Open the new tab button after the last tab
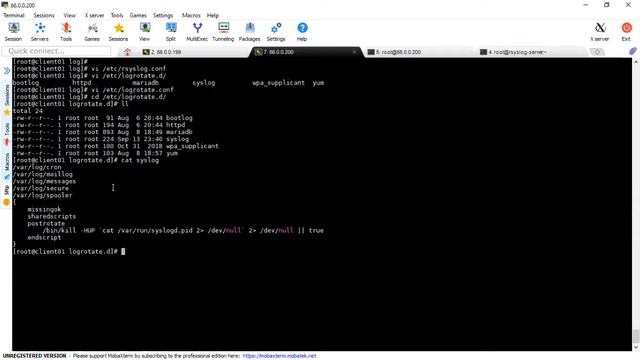 click(x=597, y=52)
